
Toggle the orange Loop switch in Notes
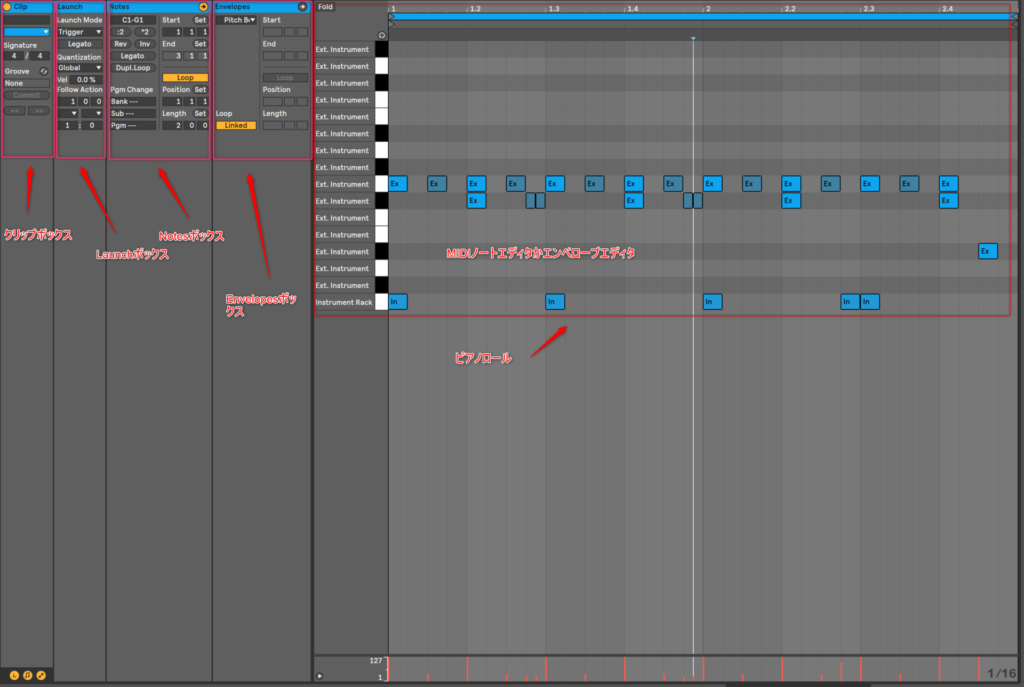185,77
